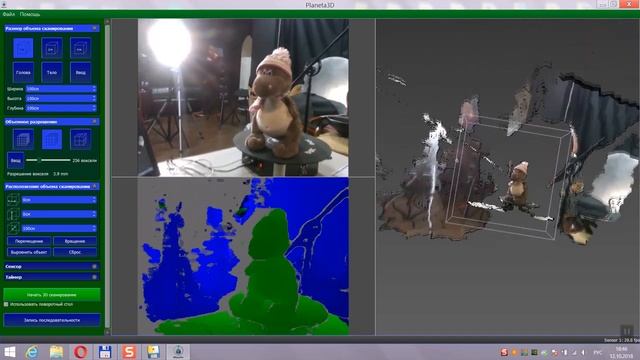
Task: Open the first position offset dropdown
Action: click(x=59, y=200)
